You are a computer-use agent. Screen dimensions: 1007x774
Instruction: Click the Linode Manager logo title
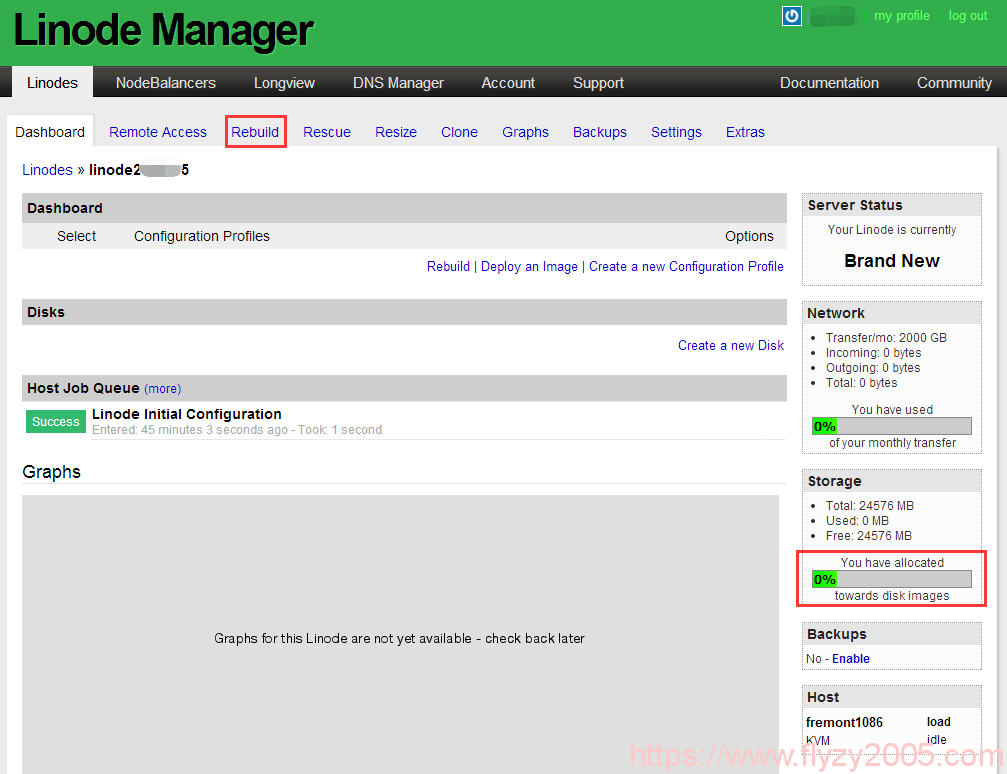[x=163, y=30]
